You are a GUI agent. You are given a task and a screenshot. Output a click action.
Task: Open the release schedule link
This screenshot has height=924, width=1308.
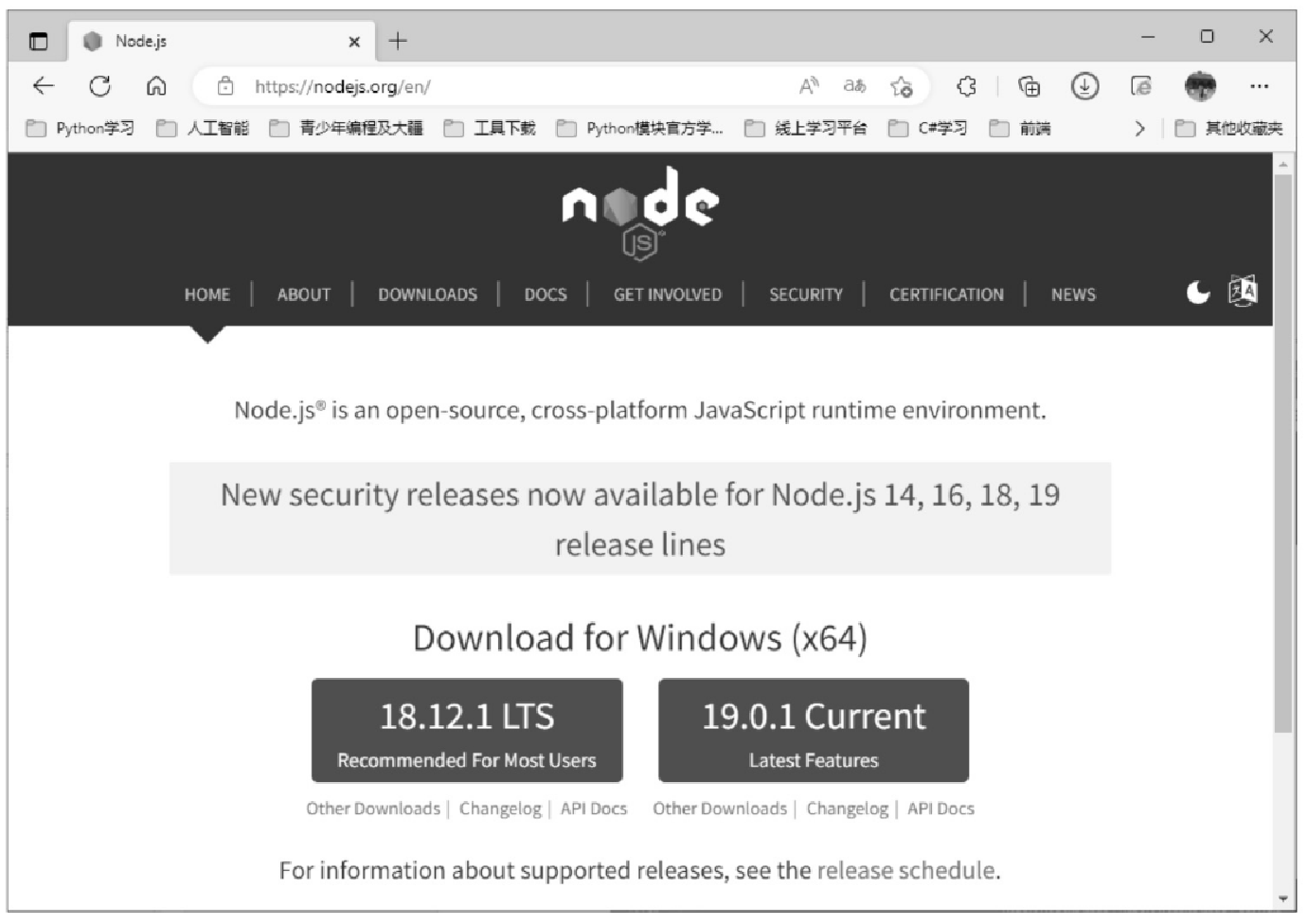pos(906,870)
